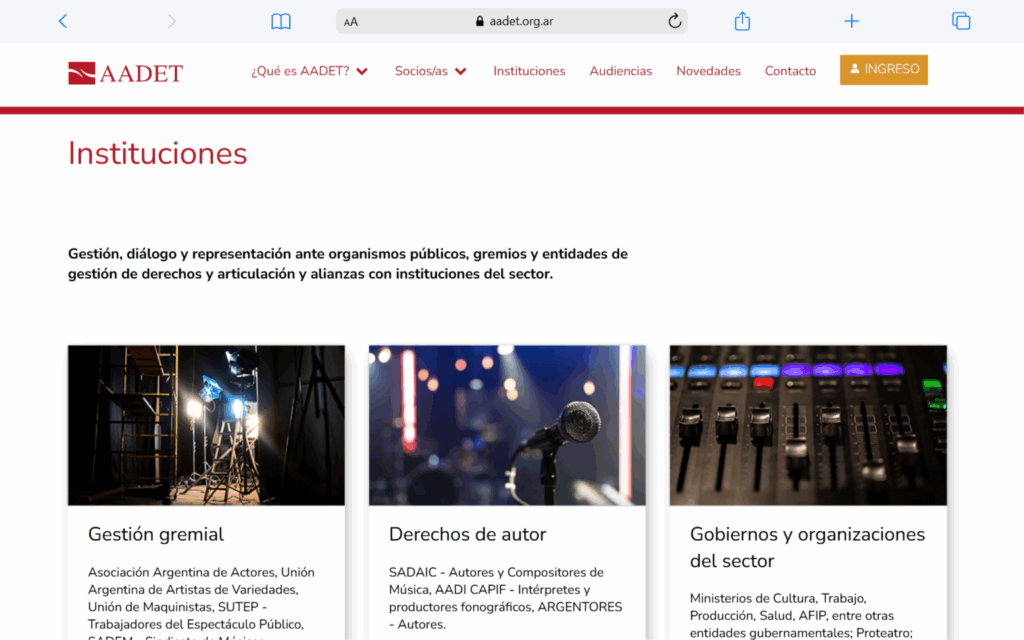The width and height of the screenshot is (1024, 640).
Task: Select the stage lighting Gestión gremial image
Action: 206,425
